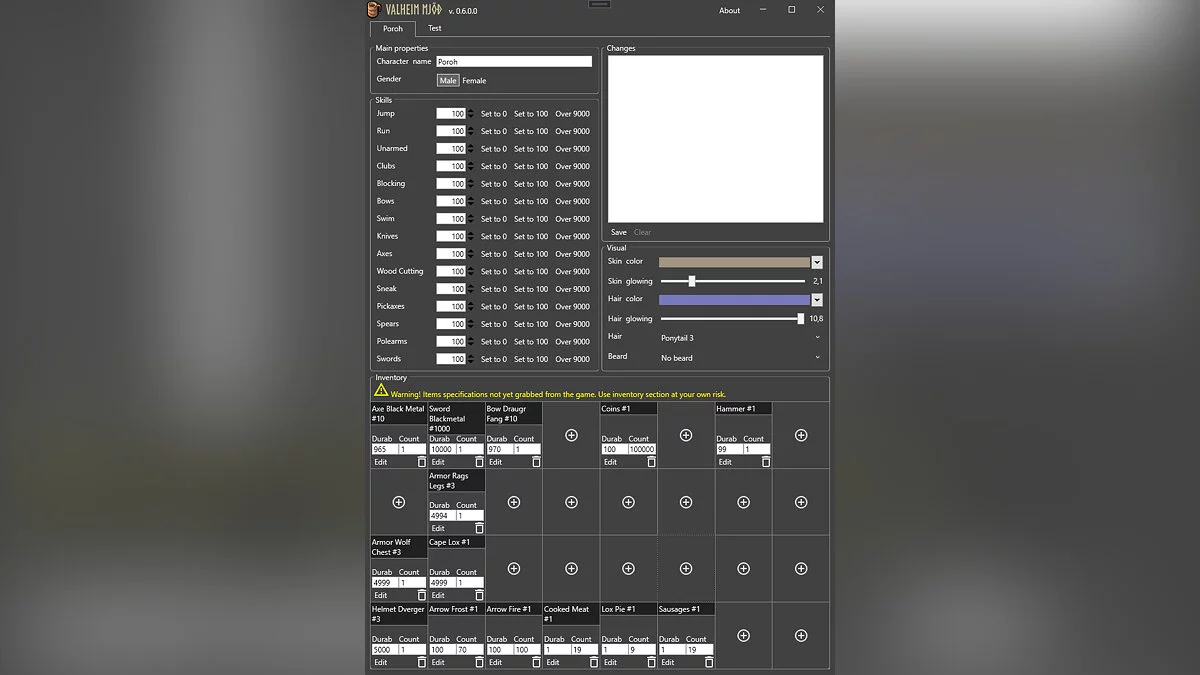Click the Changes list box
1200x675 pixels.
tap(716, 138)
